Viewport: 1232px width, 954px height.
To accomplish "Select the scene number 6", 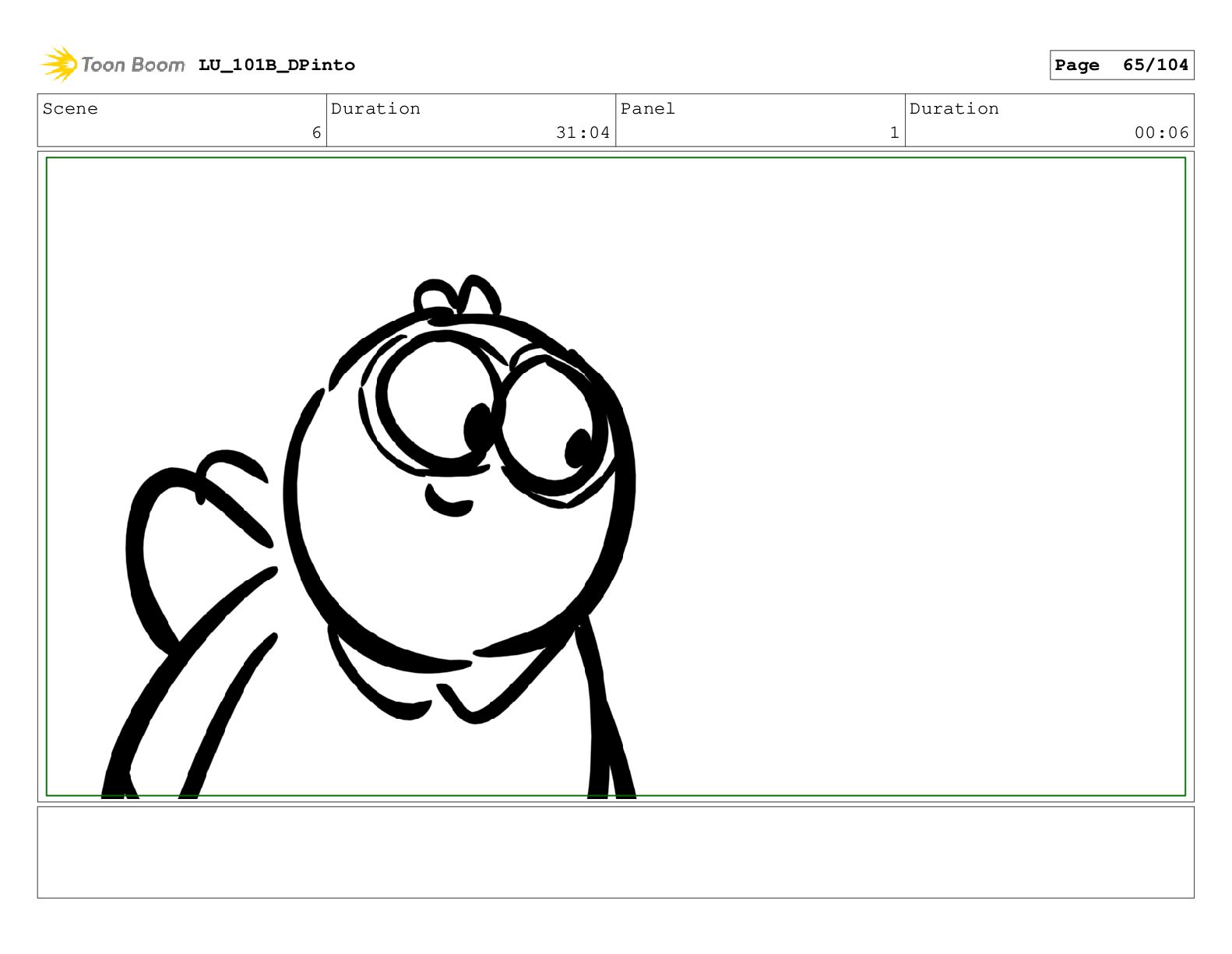I will tap(316, 133).
